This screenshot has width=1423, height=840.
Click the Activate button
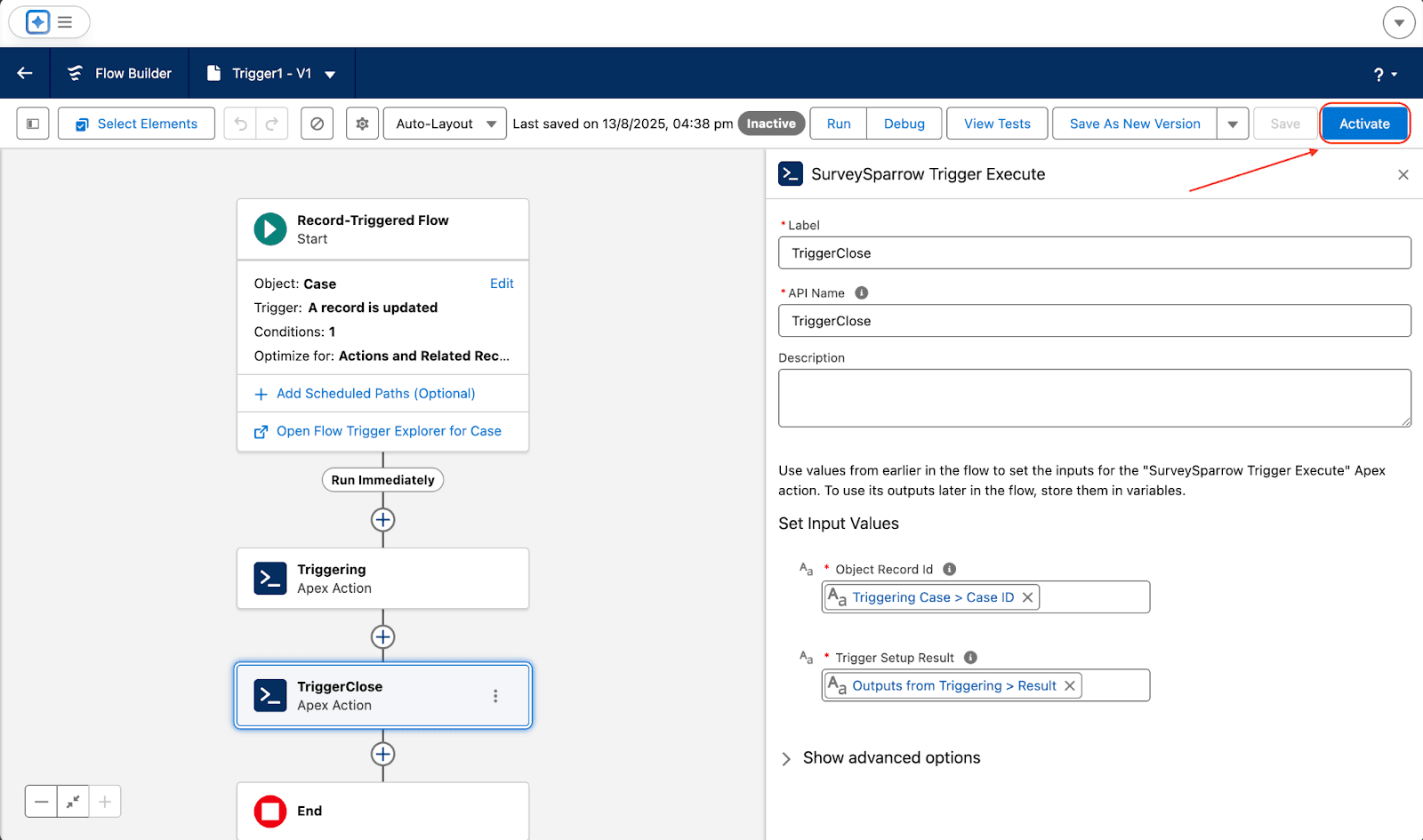[1364, 124]
